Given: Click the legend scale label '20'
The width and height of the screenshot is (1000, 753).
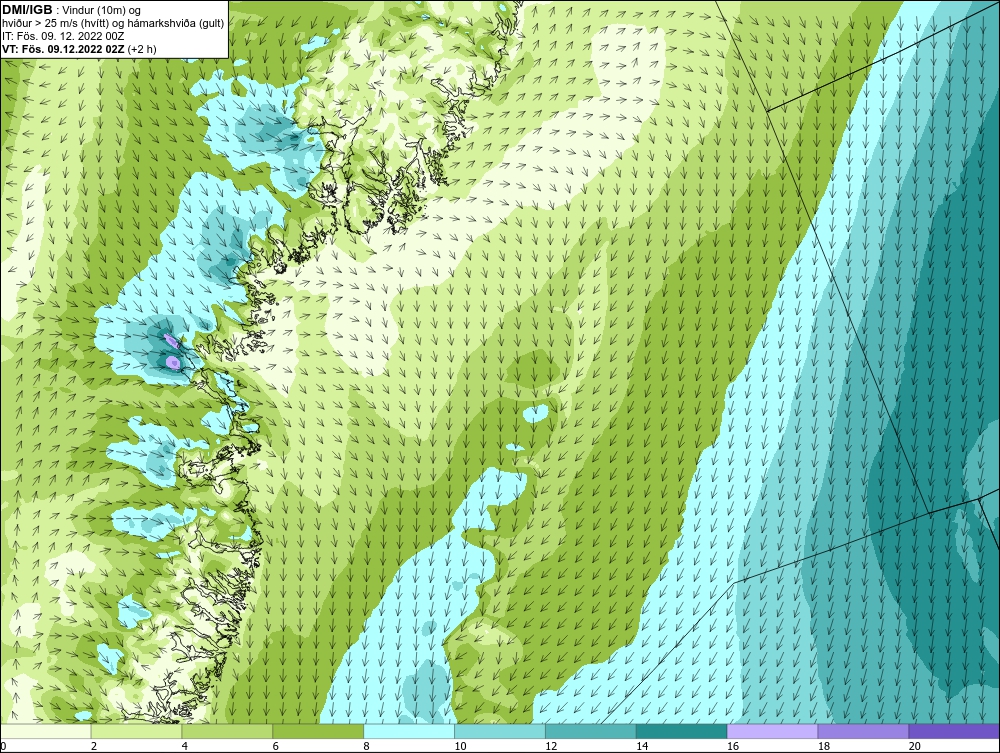Looking at the screenshot, I should 915,746.
